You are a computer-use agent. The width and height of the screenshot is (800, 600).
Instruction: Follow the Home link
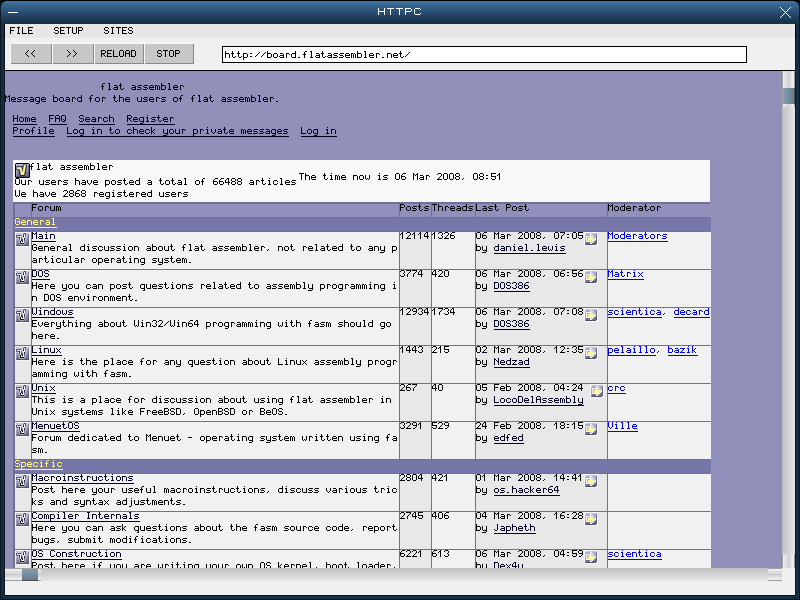[x=24, y=119]
